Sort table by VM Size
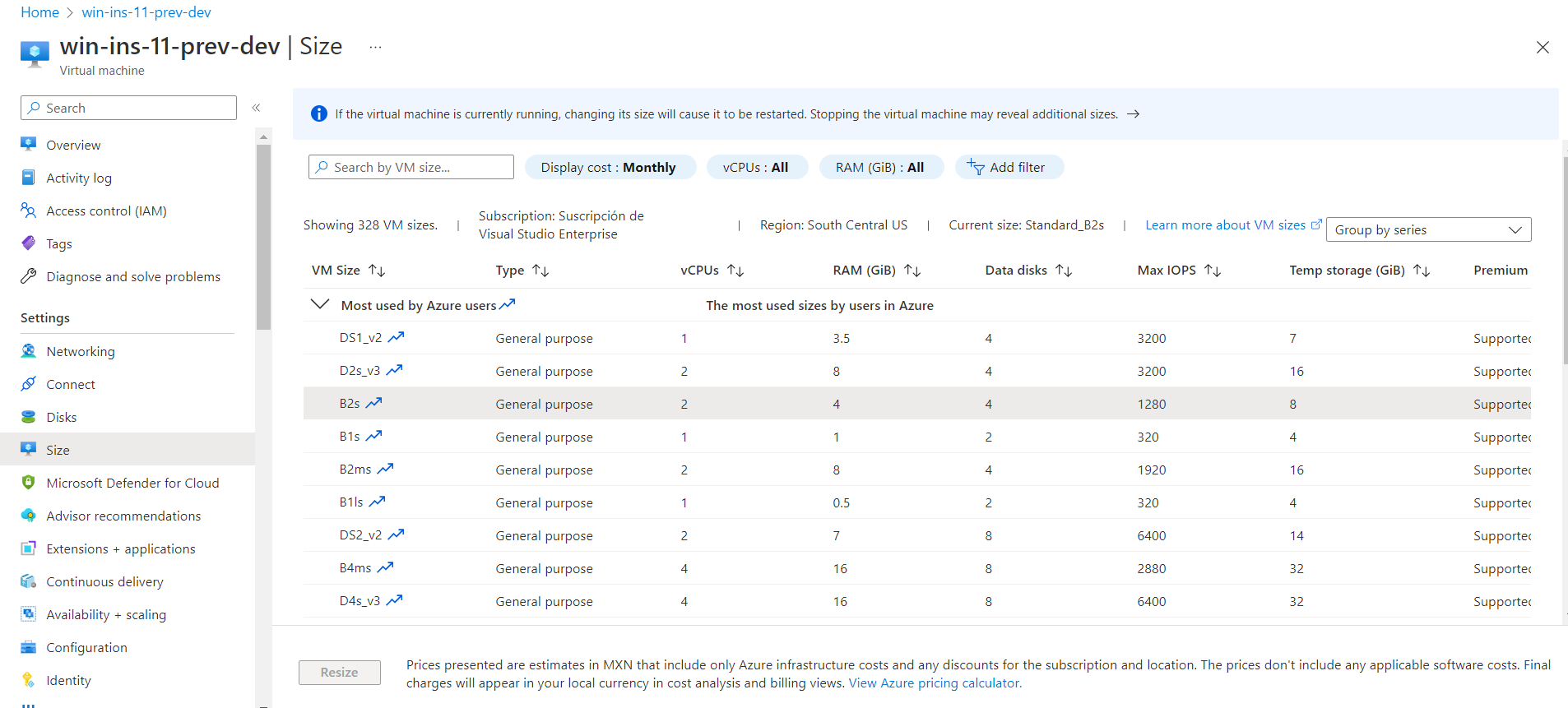This screenshot has width=1568, height=708. [x=377, y=271]
